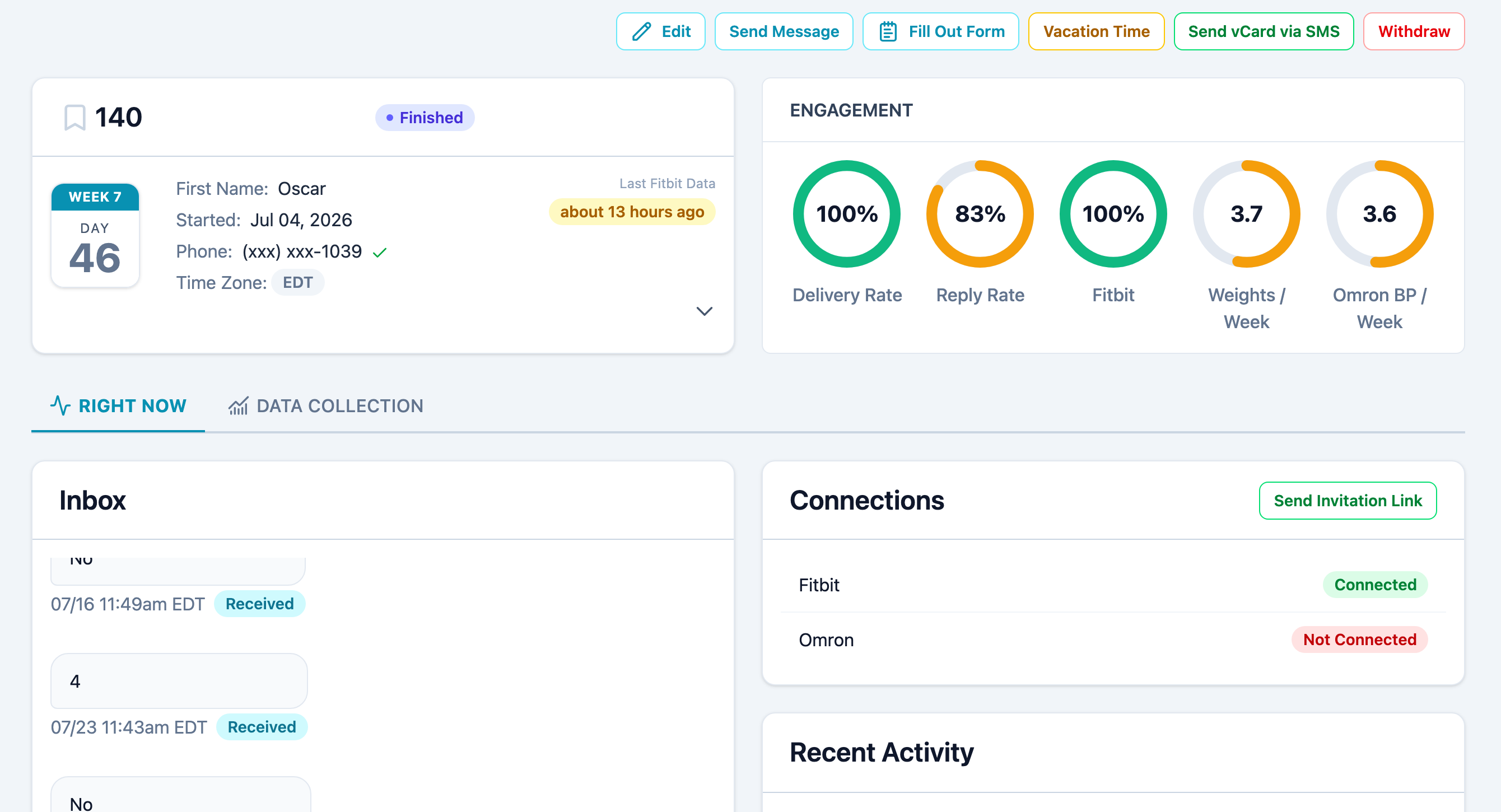This screenshot has width=1501, height=812.
Task: Click phone number (xxx) xxx-1039
Action: click(302, 251)
